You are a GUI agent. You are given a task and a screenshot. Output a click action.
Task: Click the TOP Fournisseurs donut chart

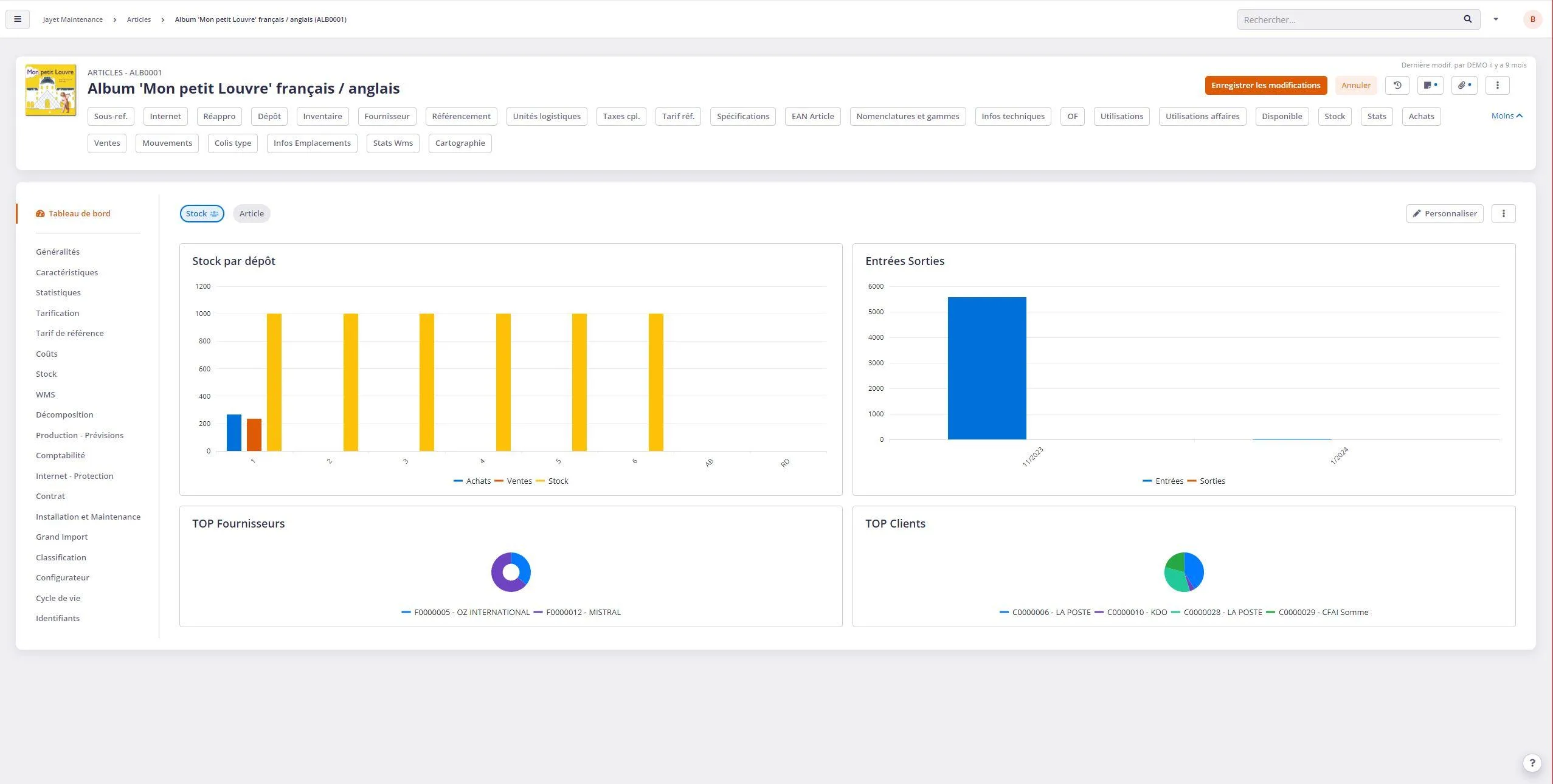[x=511, y=572]
